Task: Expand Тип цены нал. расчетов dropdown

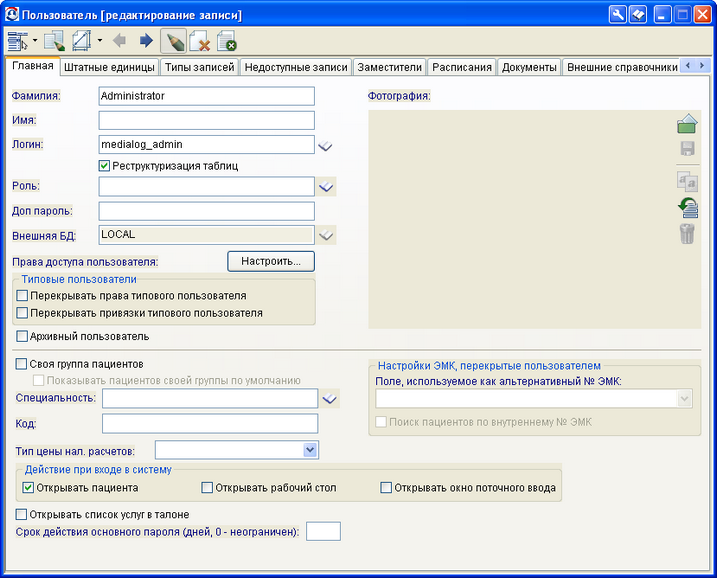Action: pyautogui.click(x=310, y=450)
